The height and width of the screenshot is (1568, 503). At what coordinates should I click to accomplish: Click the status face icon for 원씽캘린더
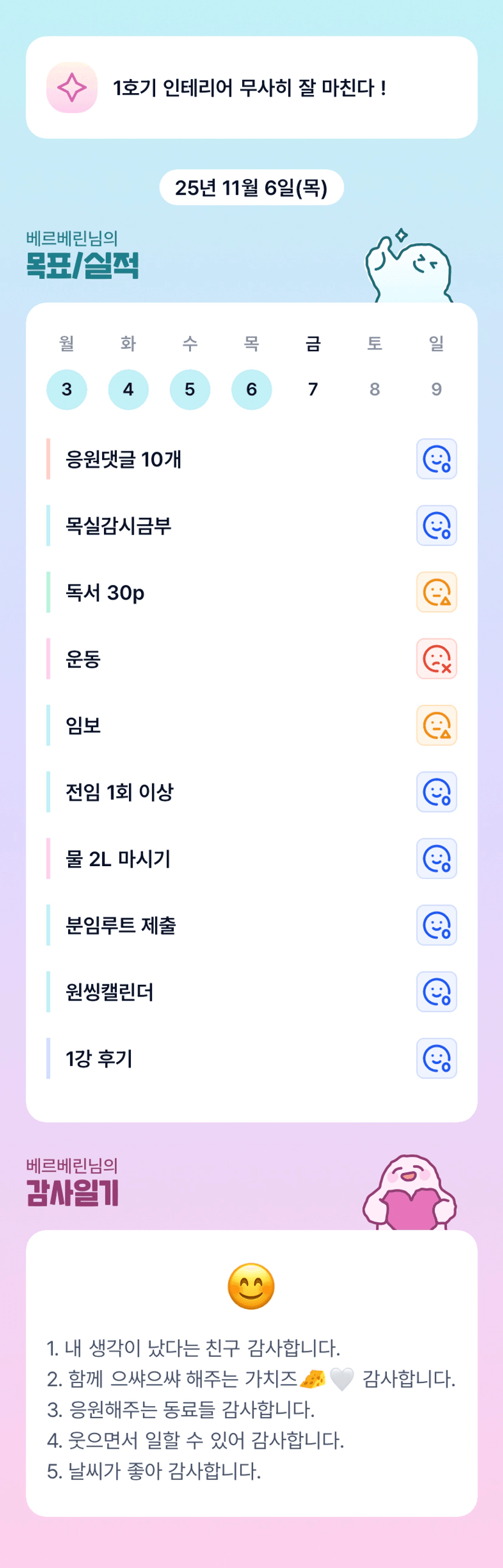pos(436,992)
